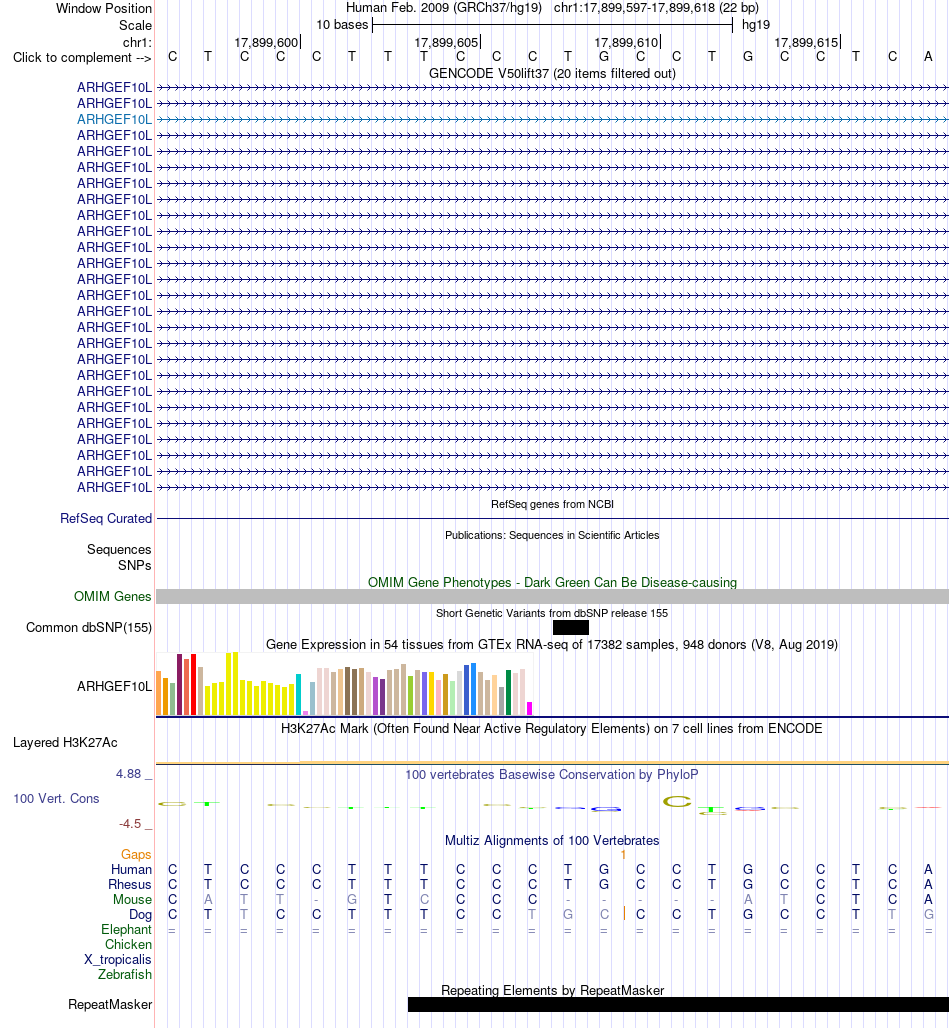Image resolution: width=950 pixels, height=1028 pixels.
Task: Click the 10 bases scale bar
Action: tap(552, 25)
